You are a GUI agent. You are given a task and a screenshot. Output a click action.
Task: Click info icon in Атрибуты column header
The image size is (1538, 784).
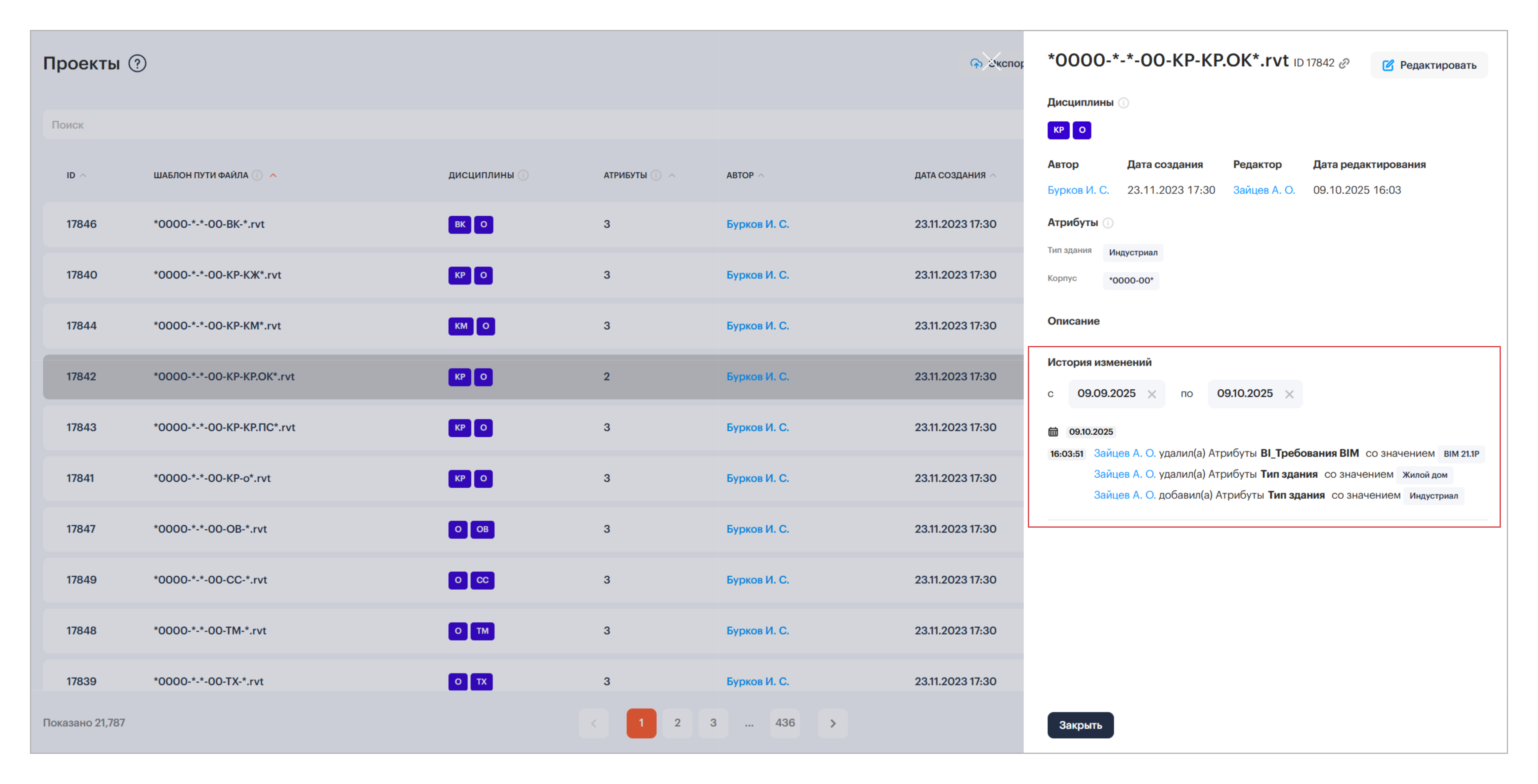(x=655, y=175)
